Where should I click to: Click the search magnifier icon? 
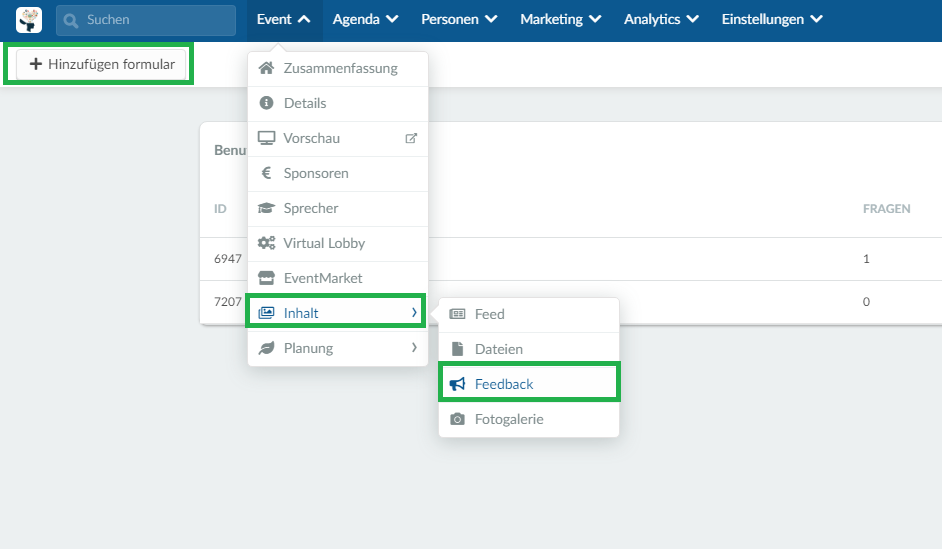[x=71, y=20]
